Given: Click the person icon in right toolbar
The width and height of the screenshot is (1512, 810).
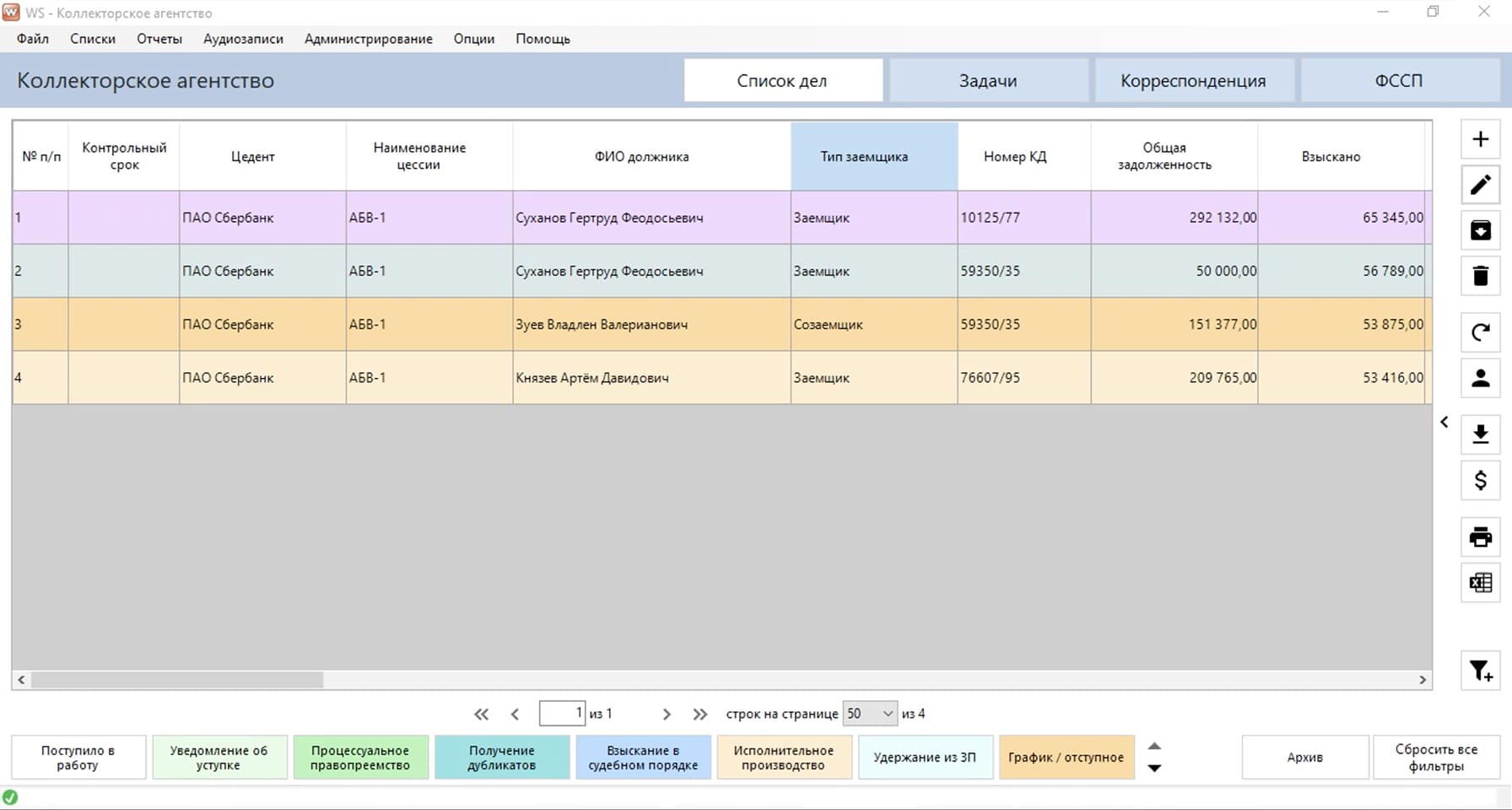Looking at the screenshot, I should [1480, 378].
